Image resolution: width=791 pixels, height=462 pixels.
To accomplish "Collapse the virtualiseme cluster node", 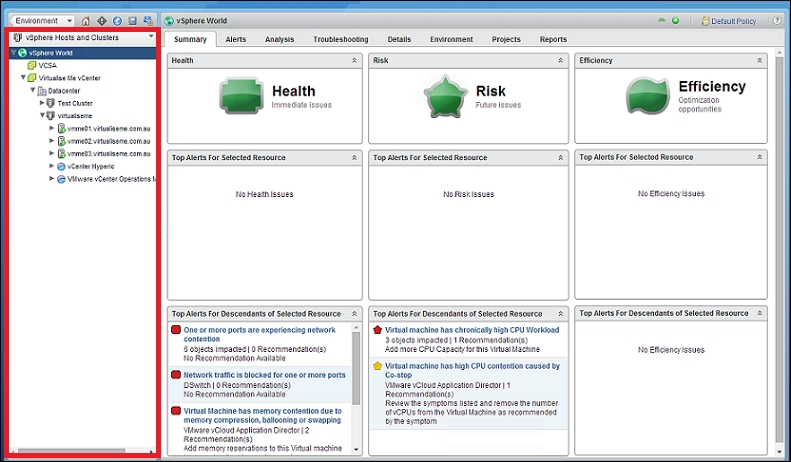I will click(x=42, y=116).
